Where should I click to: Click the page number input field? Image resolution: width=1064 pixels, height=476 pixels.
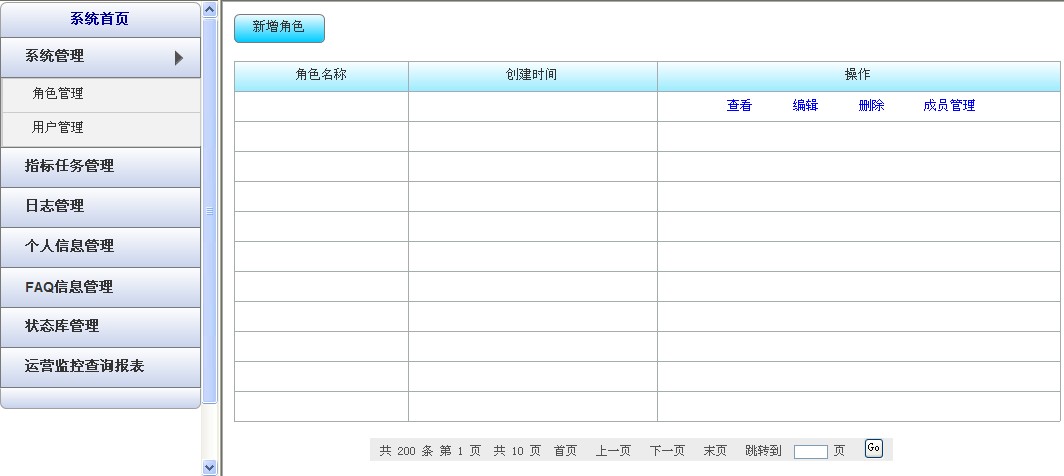pos(810,452)
